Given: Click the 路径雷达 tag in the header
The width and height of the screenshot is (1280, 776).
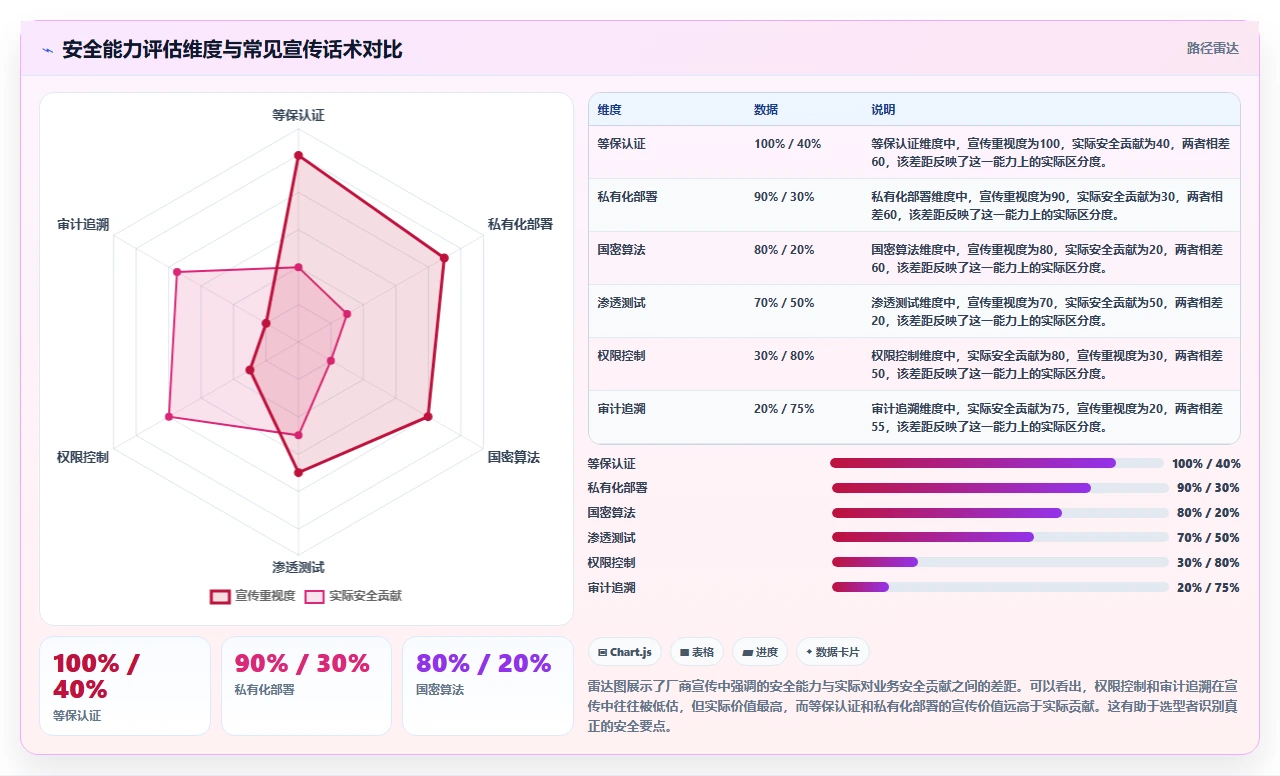Looking at the screenshot, I should (1213, 48).
